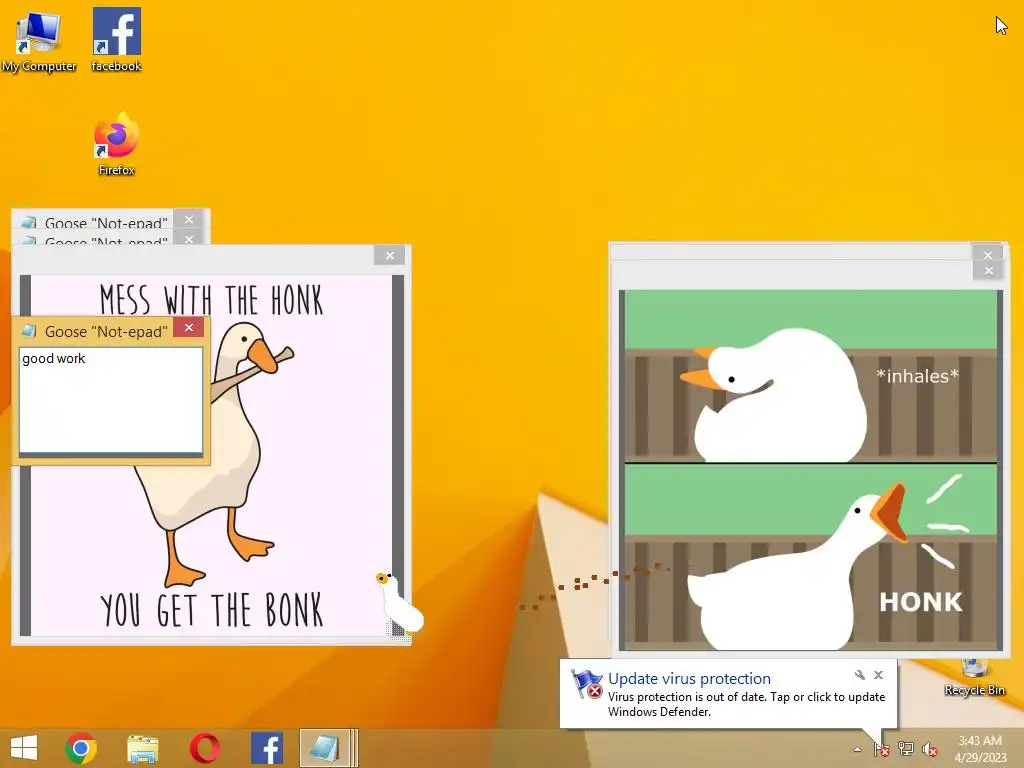This screenshot has height=768, width=1024.
Task: Open the clock showing 3:43 AM
Action: (x=981, y=748)
